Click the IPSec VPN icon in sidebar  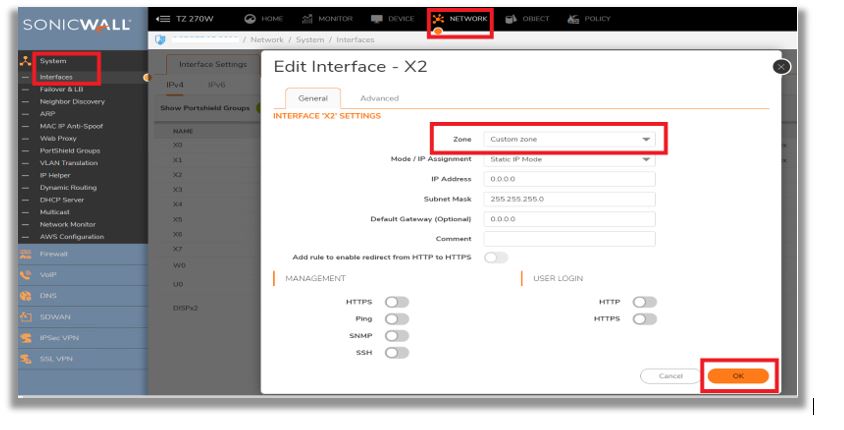pos(25,338)
